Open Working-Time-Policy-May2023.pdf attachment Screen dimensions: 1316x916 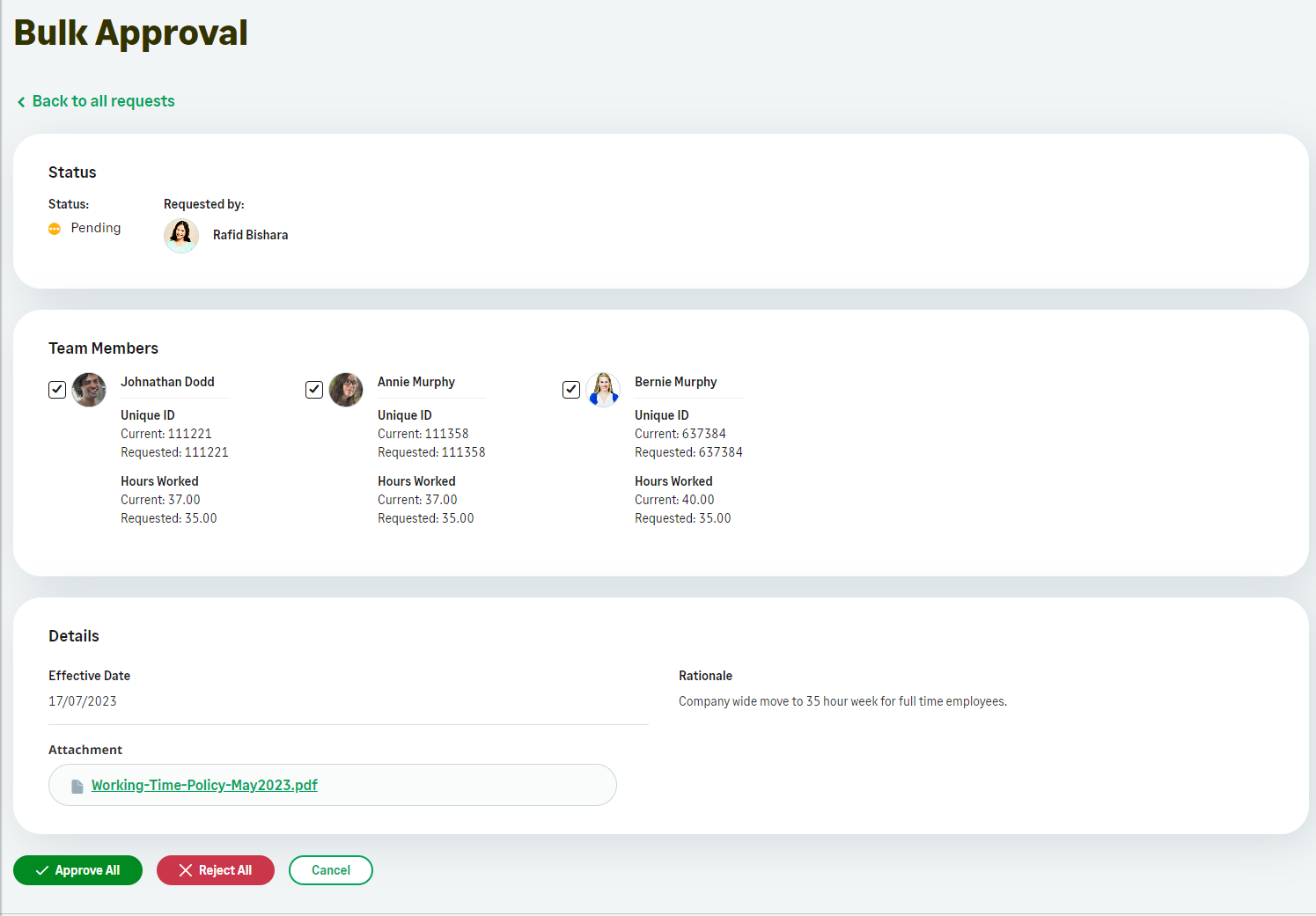pyautogui.click(x=204, y=785)
